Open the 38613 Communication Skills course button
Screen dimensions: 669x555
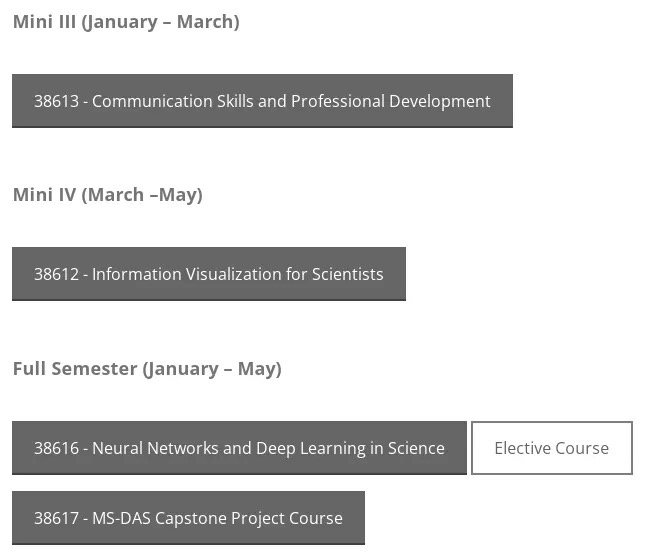pyautogui.click(x=262, y=101)
